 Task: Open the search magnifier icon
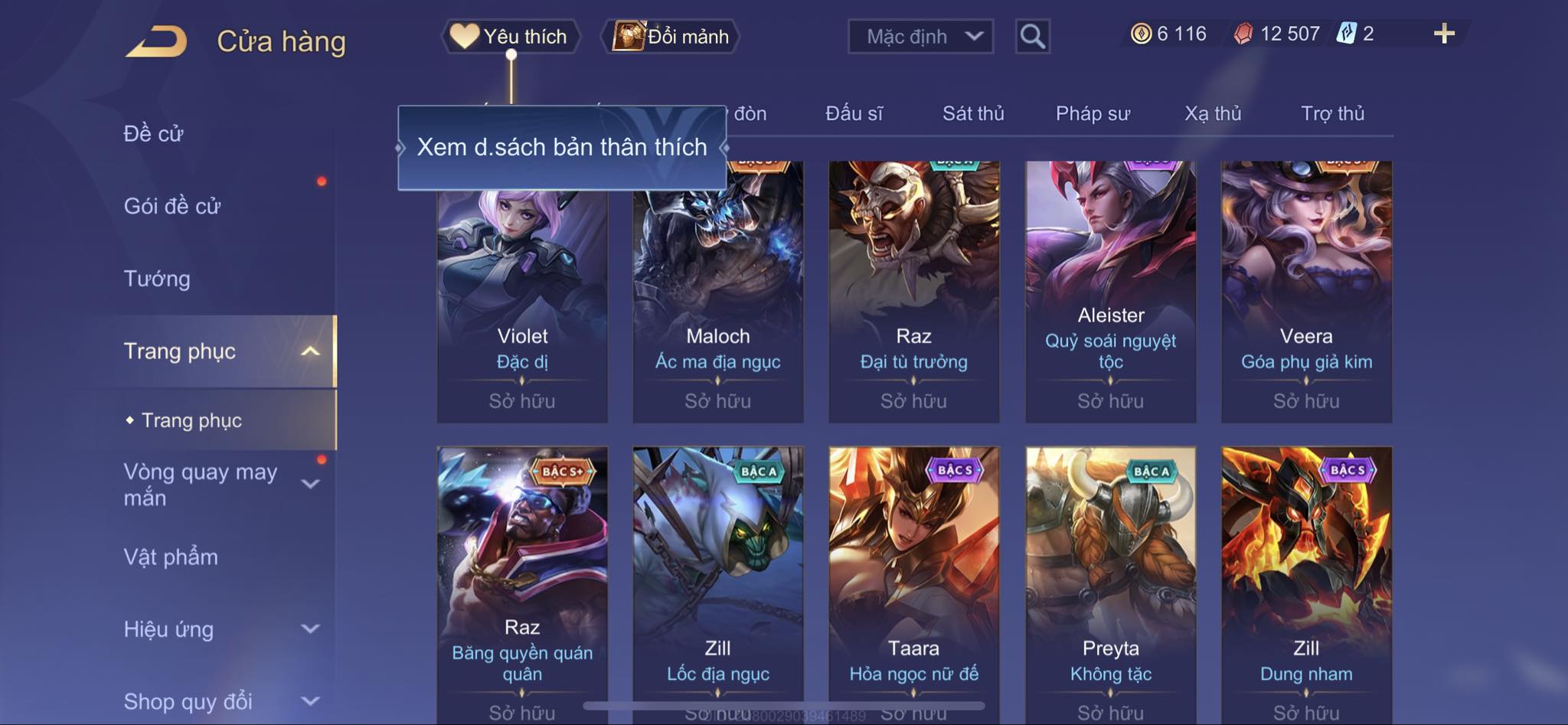(1032, 36)
